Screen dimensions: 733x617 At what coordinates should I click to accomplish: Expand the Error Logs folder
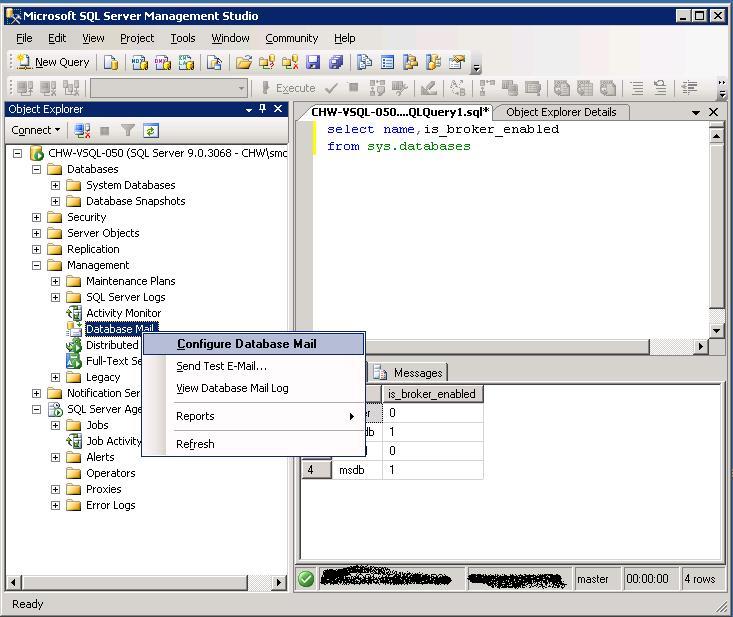pos(56,505)
